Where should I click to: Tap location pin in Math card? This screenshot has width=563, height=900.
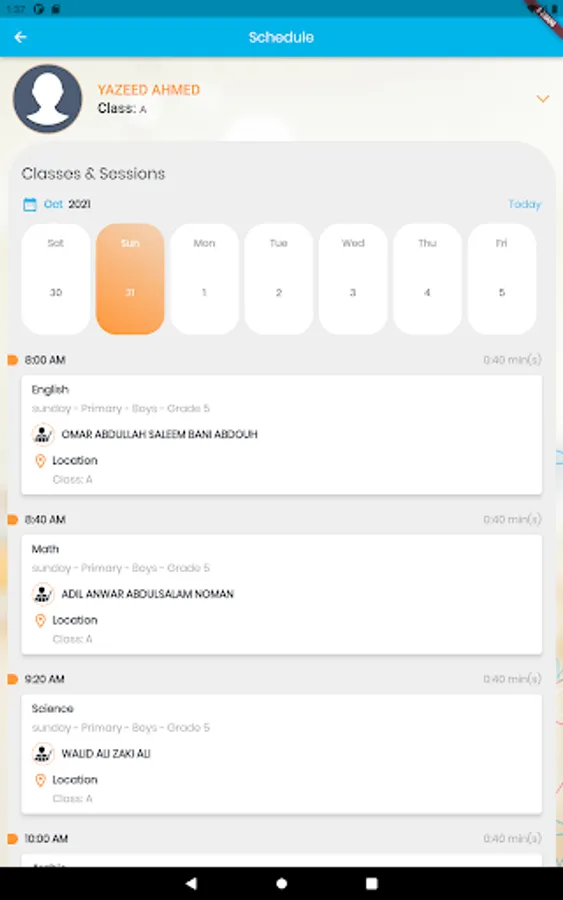[40, 620]
